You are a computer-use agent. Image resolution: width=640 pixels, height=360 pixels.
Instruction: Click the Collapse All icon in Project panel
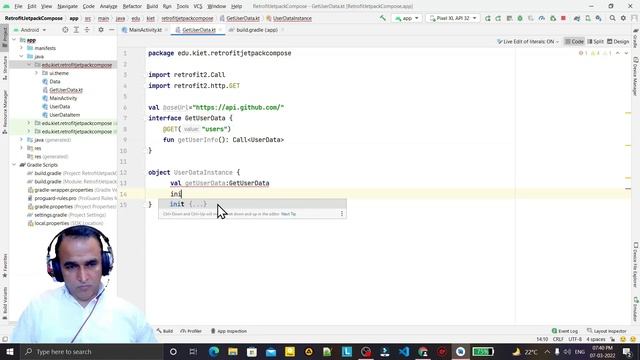[x=87, y=30]
